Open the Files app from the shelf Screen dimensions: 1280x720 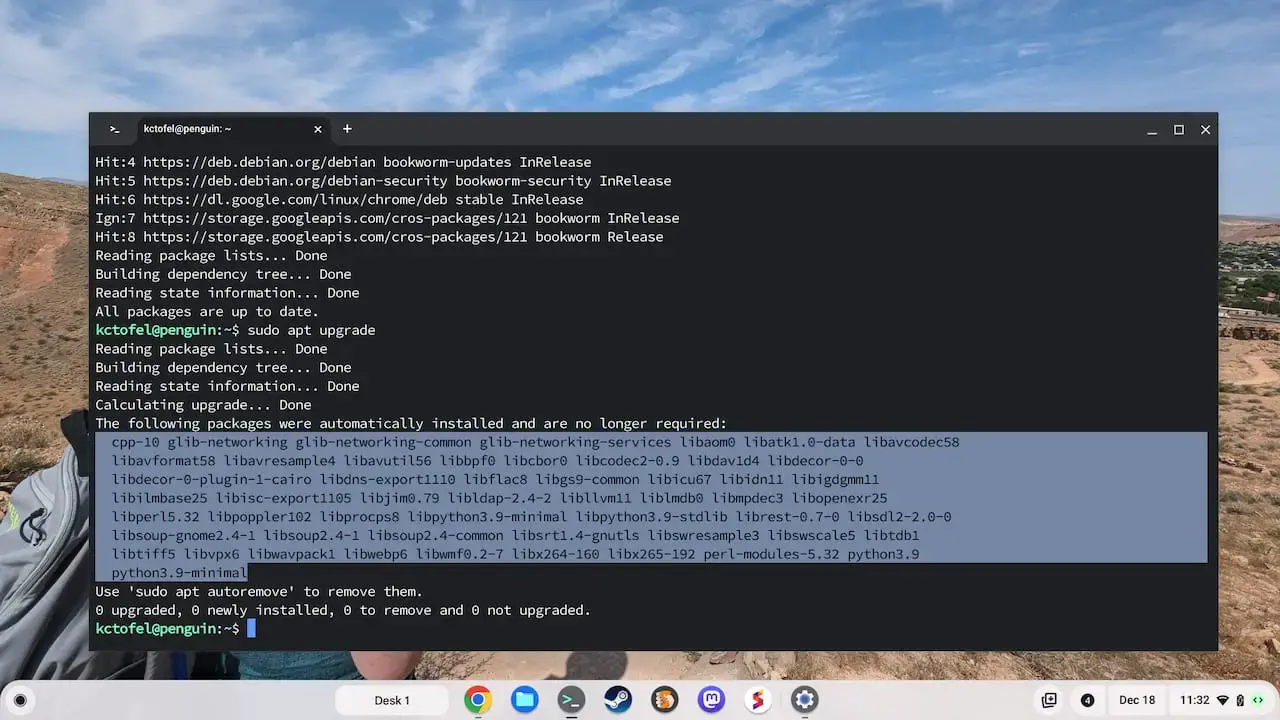pyautogui.click(x=524, y=700)
